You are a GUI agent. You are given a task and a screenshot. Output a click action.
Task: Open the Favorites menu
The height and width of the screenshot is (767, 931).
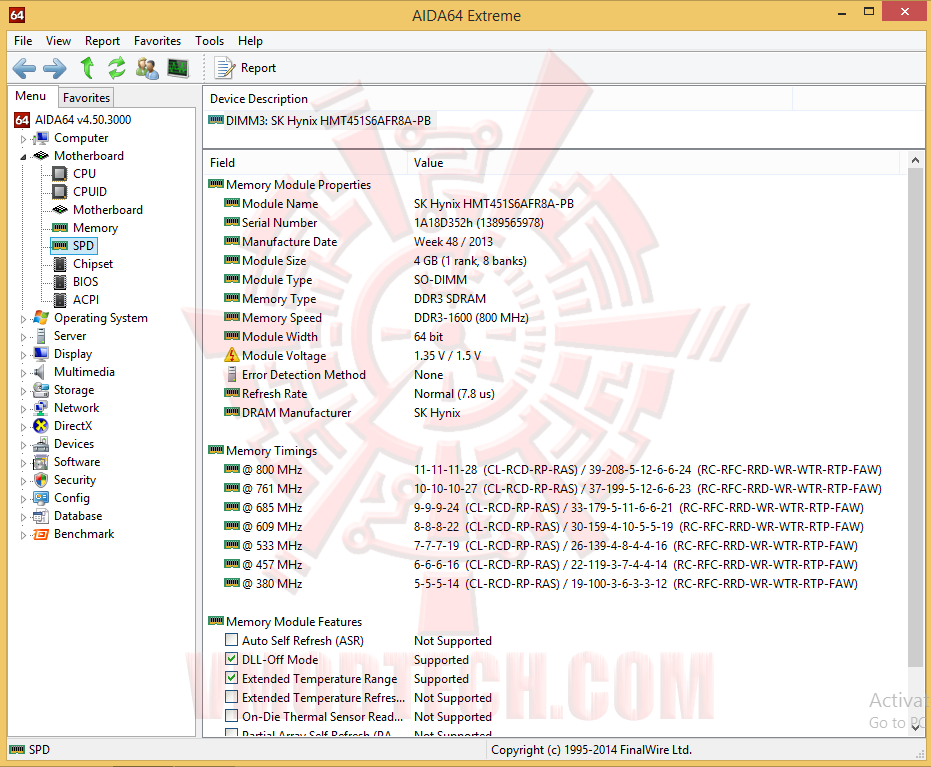[157, 41]
